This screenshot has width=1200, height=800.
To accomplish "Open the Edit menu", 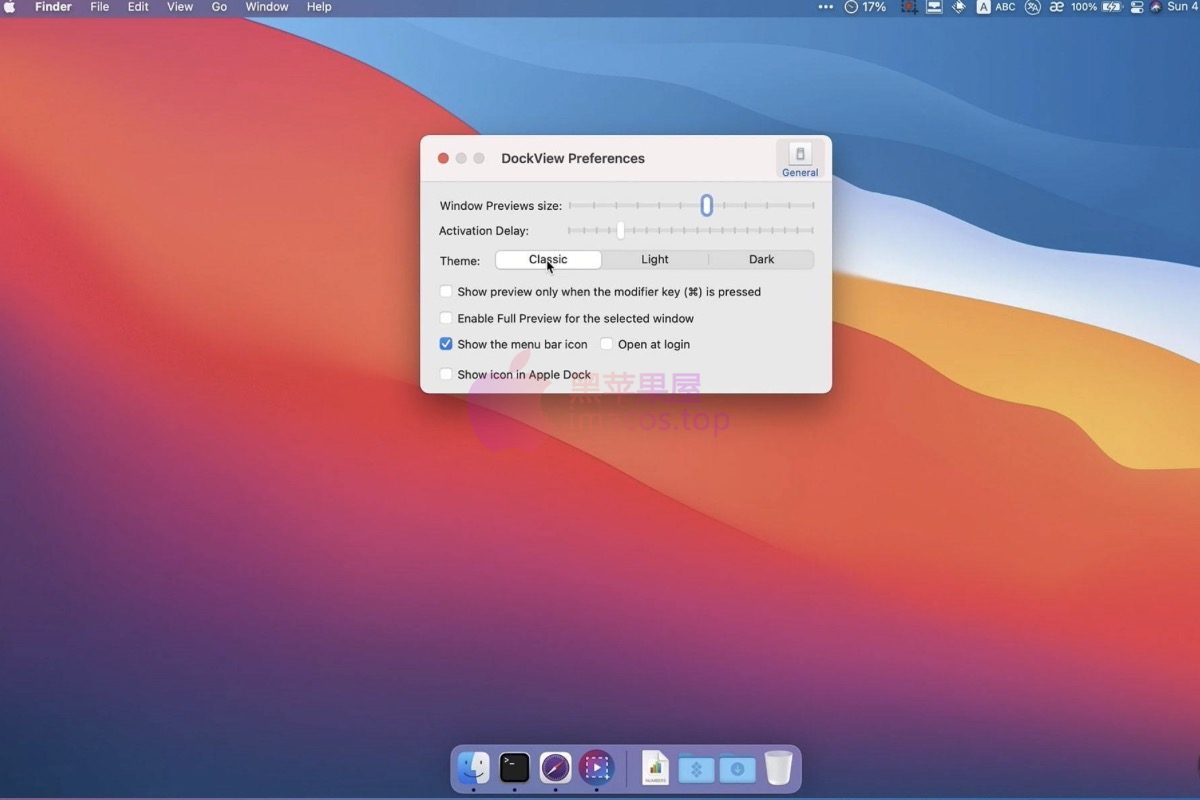I will pyautogui.click(x=138, y=7).
